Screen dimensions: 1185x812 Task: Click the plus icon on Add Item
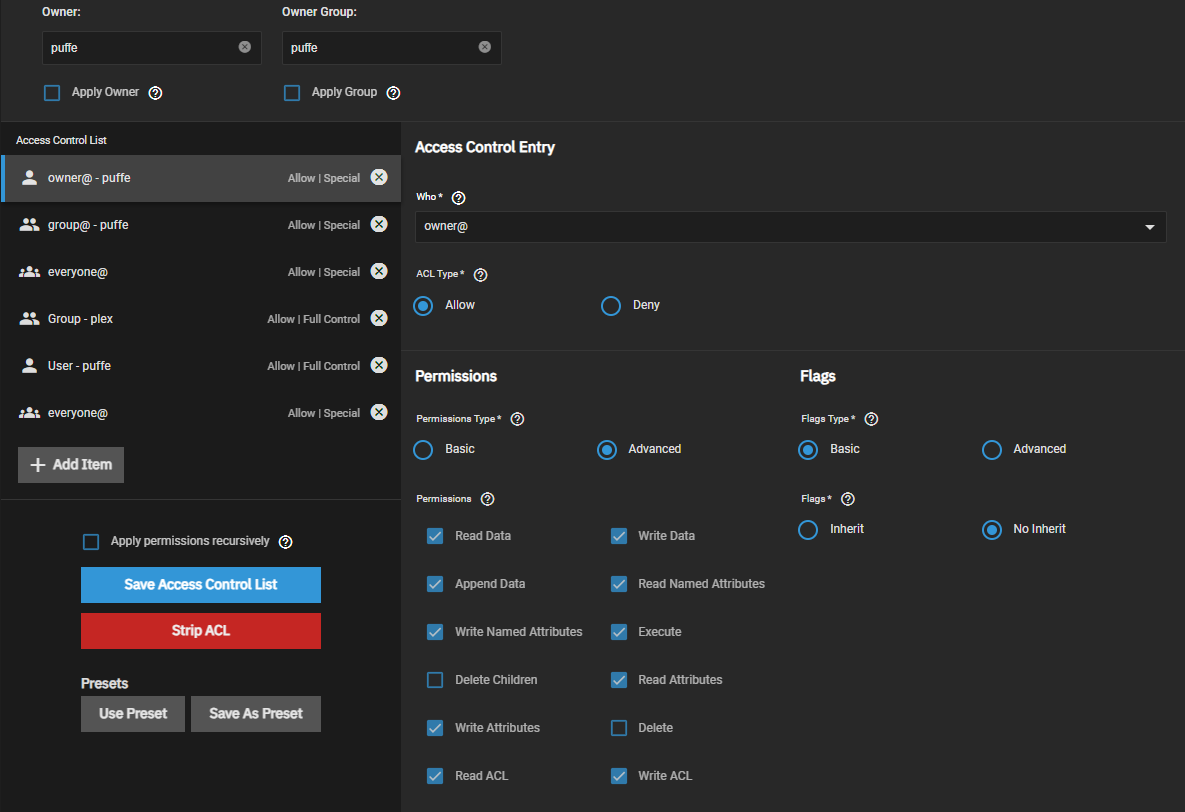tap(38, 465)
